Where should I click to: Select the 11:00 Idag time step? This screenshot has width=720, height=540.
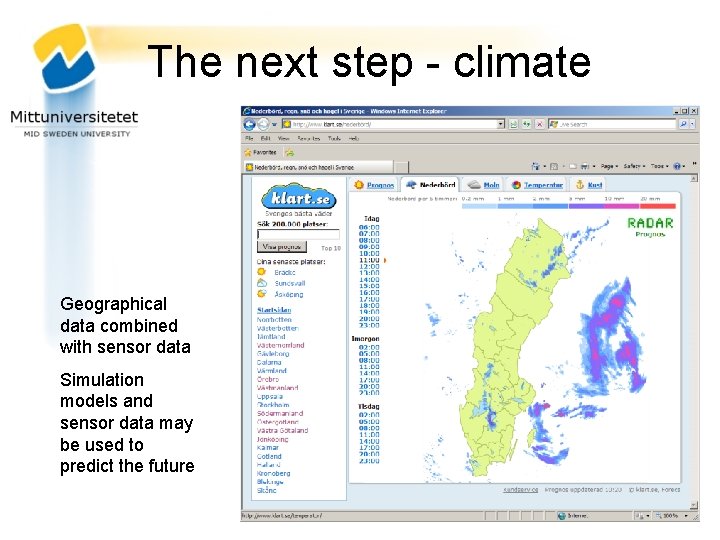pyautogui.click(x=369, y=260)
